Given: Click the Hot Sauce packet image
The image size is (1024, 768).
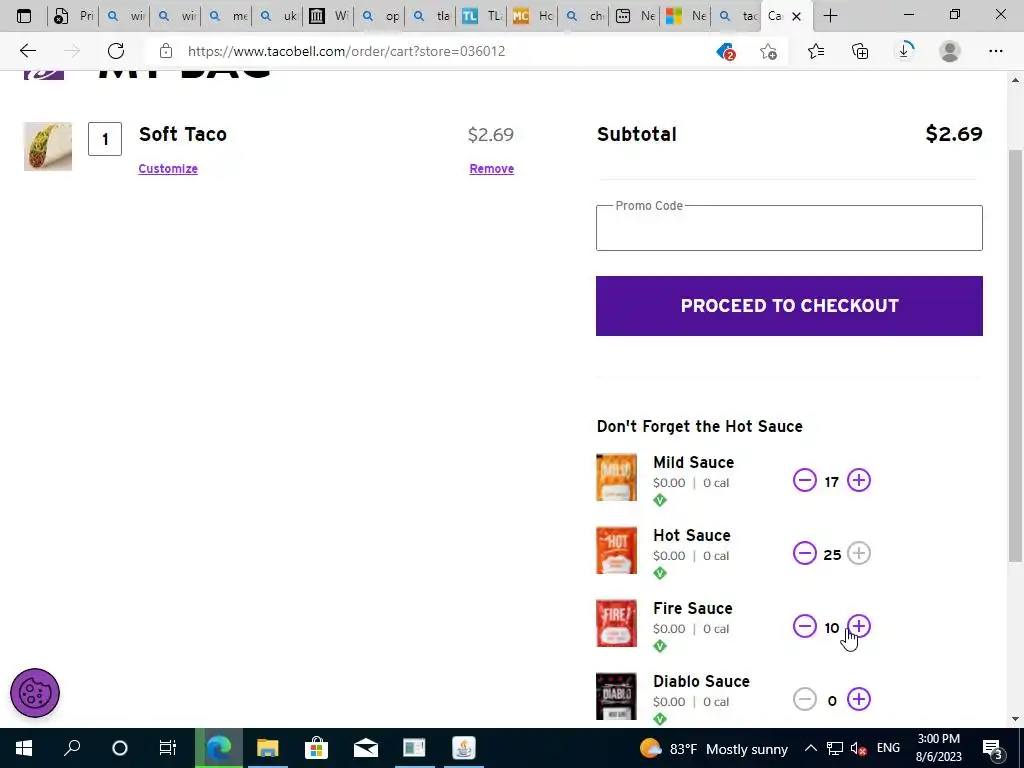Looking at the screenshot, I should click(x=616, y=551).
